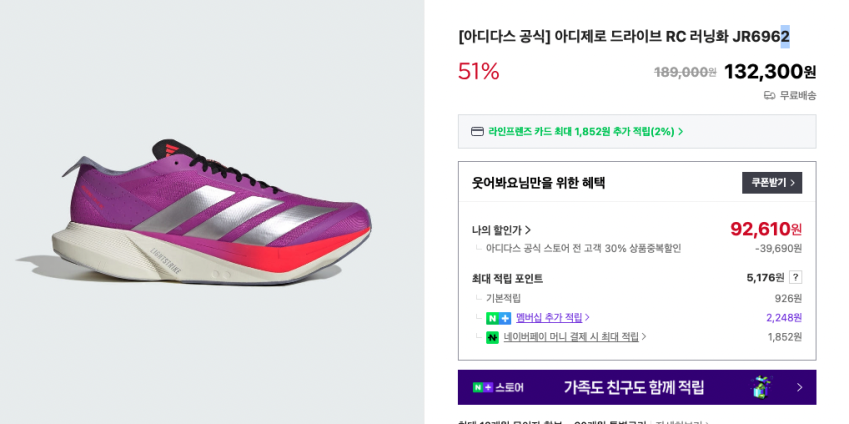Viewport: 849px width, 424px height.
Task: Click the question mark help icon beside 5,176원
Action: (795, 277)
